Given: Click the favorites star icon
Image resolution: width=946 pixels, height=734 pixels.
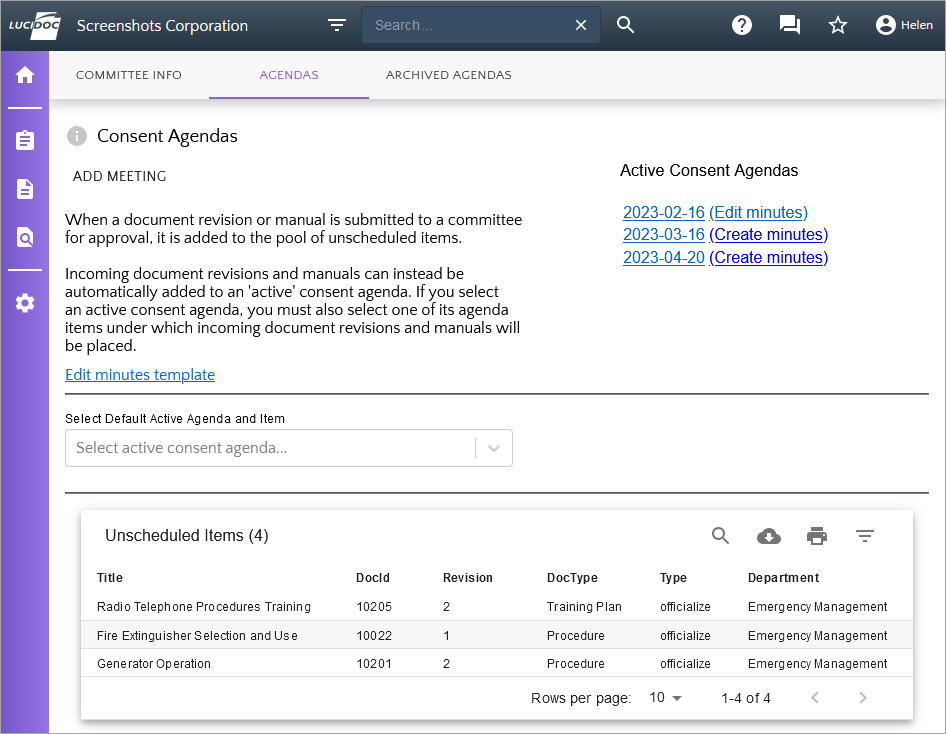Looking at the screenshot, I should (838, 25).
